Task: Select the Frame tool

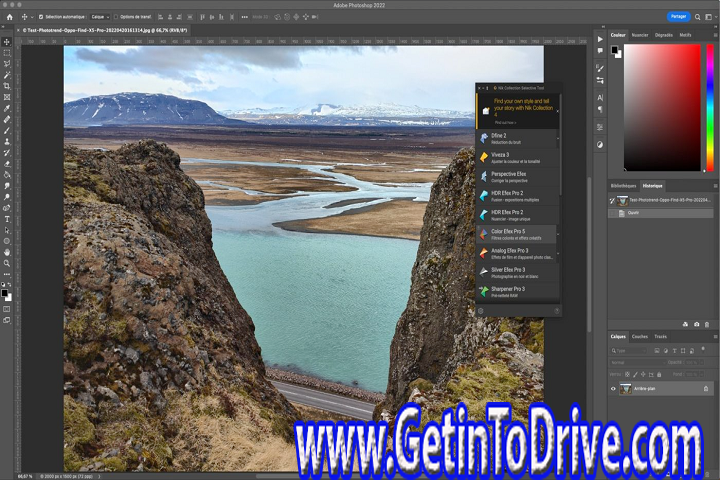Action: [7, 97]
